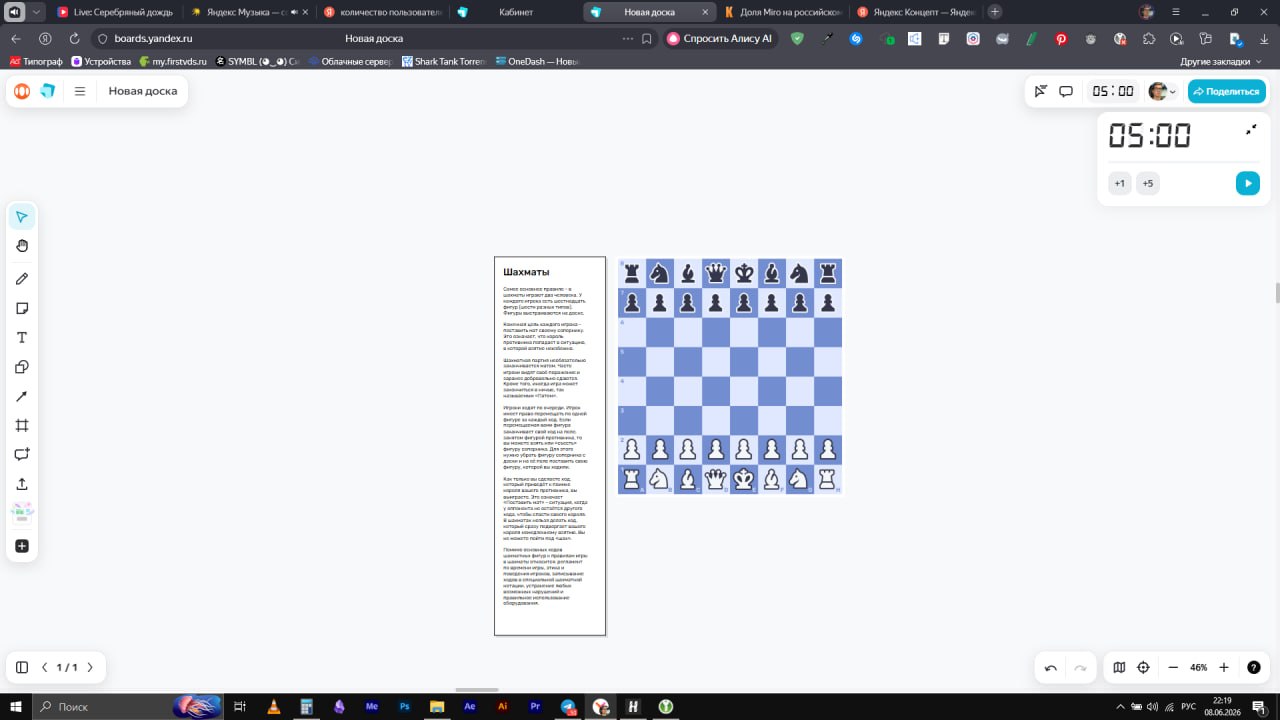Image resolution: width=1280 pixels, height=720 pixels.
Task: Open the shapes tool
Action: pos(22,367)
